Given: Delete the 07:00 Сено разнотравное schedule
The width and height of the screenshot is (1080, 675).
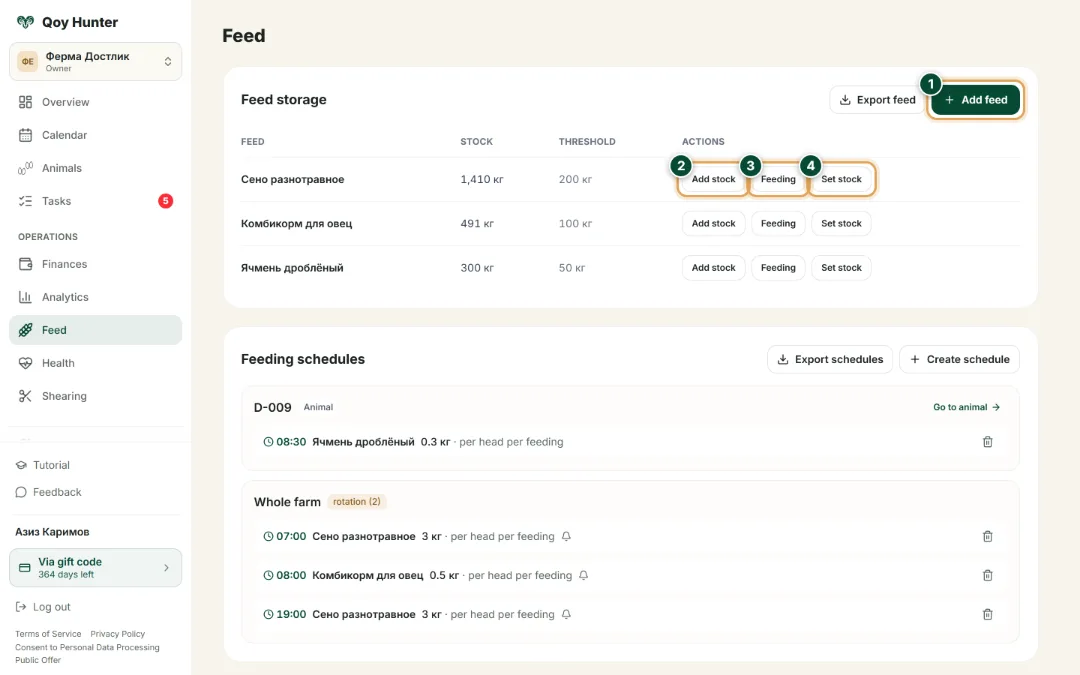Looking at the screenshot, I should tap(987, 536).
